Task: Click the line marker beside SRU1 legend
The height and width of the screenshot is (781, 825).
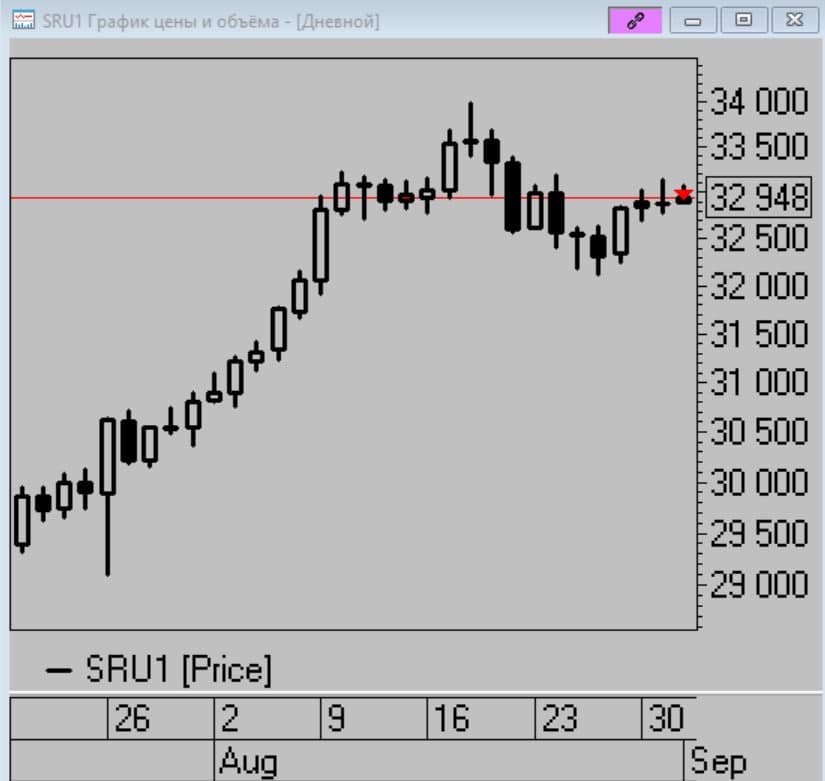Action: point(60,670)
